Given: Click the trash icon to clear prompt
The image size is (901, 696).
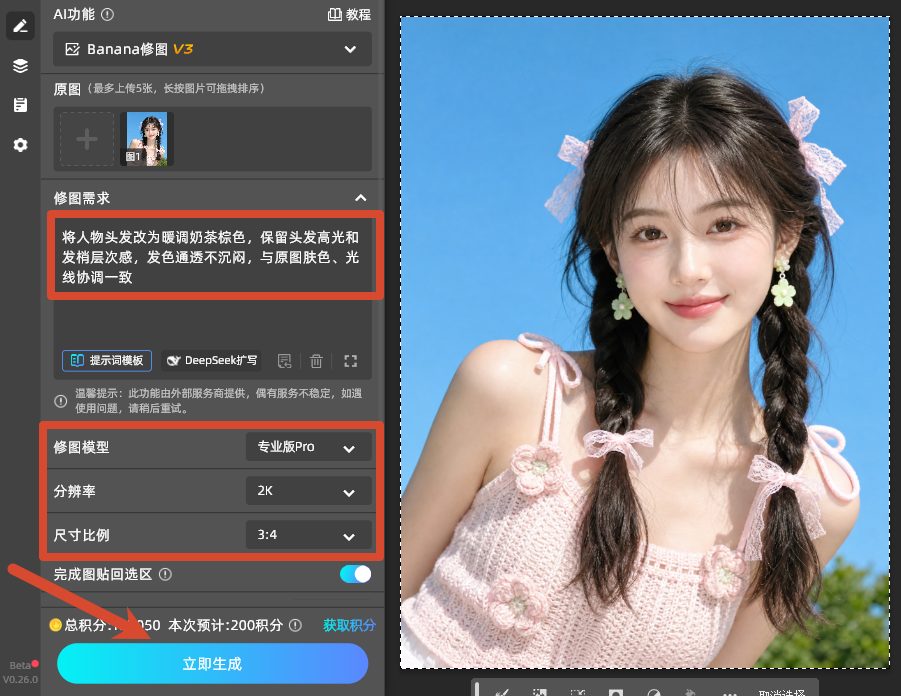Looking at the screenshot, I should 316,361.
